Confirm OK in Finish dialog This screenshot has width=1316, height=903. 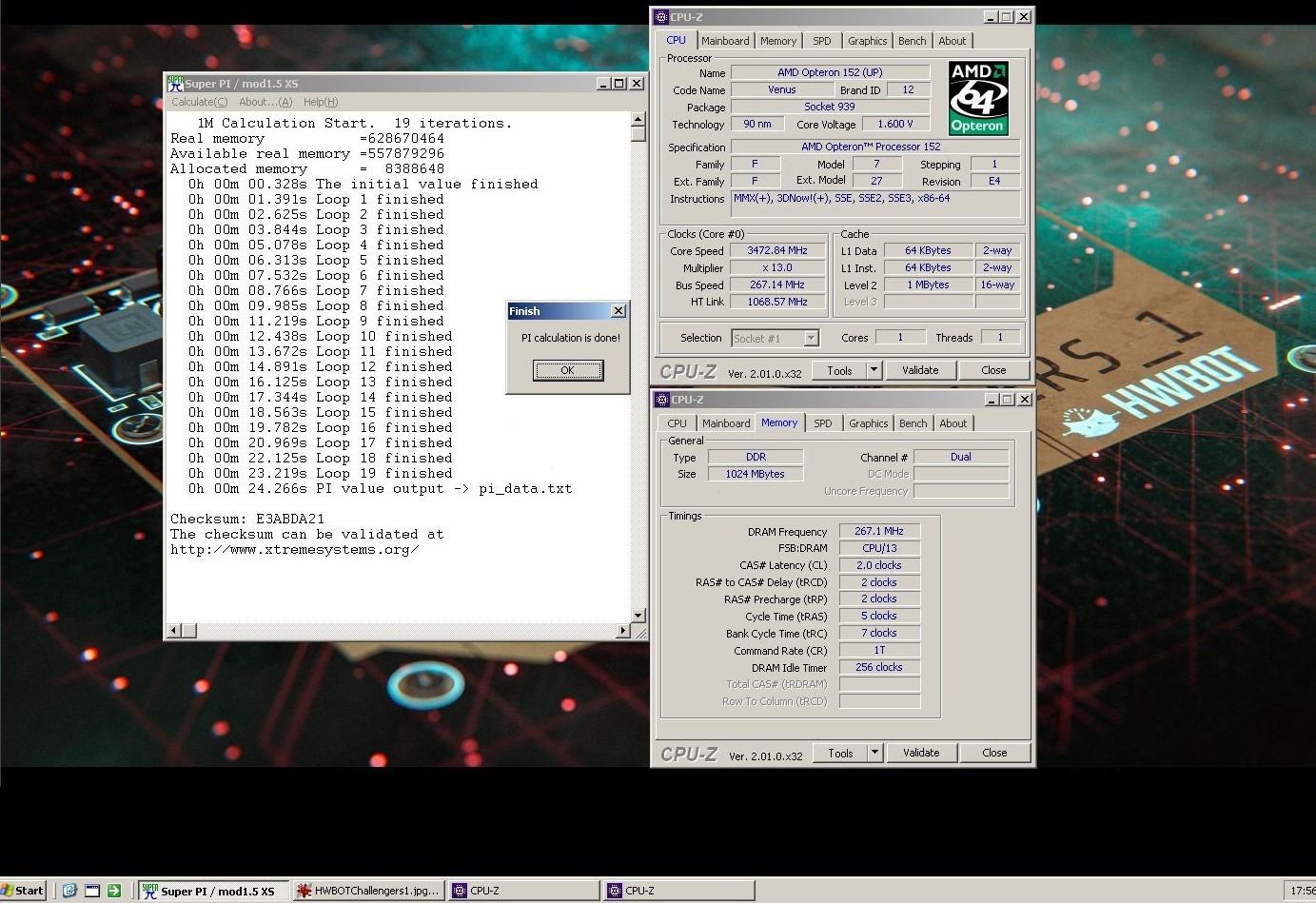568,370
